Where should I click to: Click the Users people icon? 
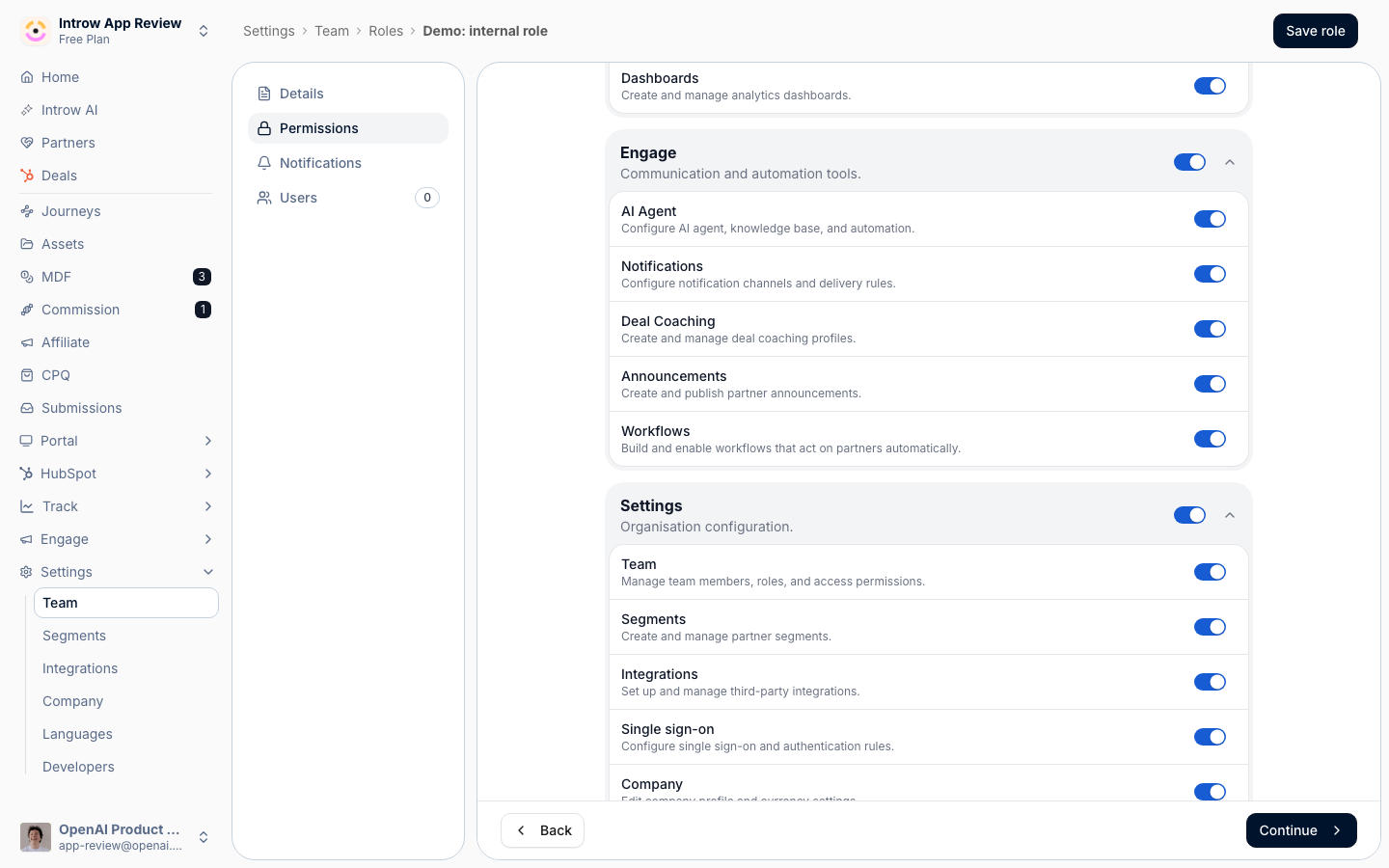point(264,198)
